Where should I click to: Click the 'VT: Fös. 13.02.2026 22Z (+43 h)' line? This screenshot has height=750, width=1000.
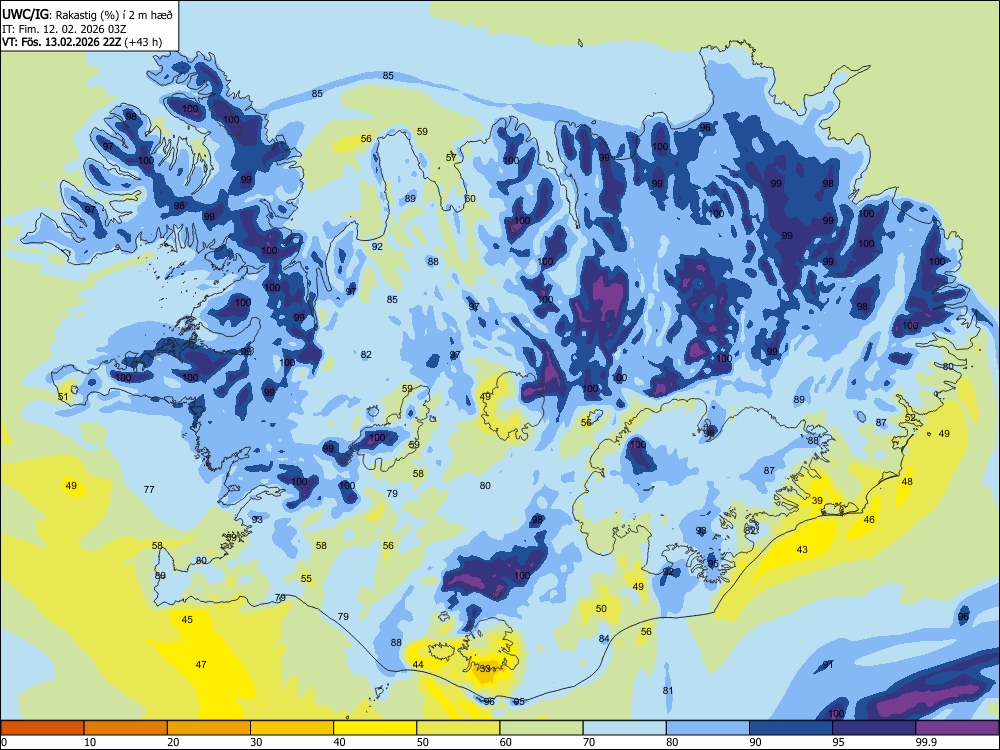tap(82, 42)
